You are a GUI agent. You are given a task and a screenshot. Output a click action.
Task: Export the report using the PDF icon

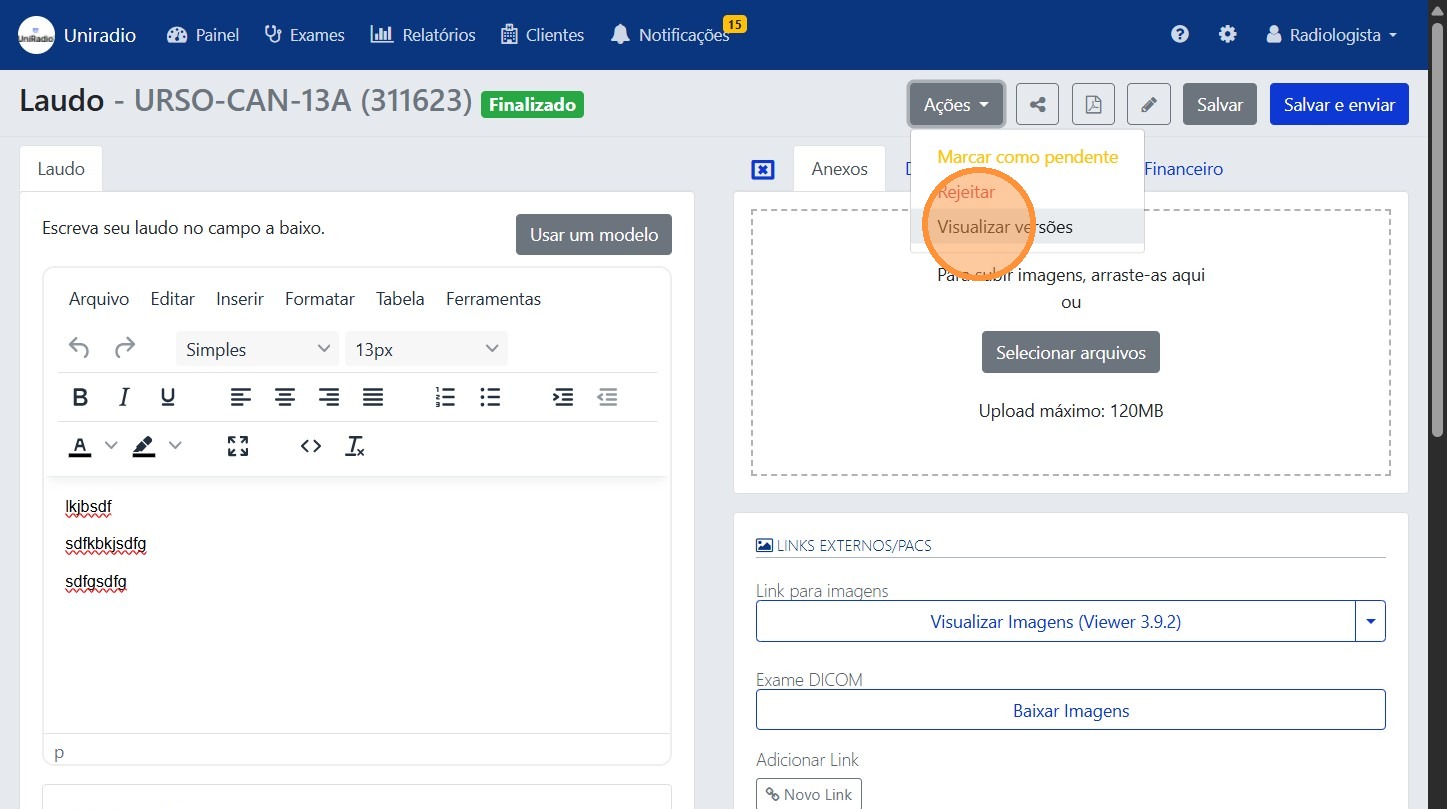tap(1093, 104)
